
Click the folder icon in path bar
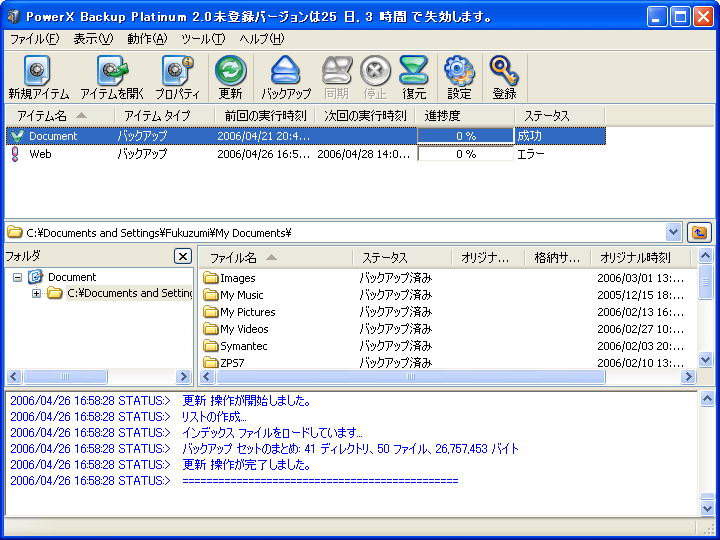coord(15,232)
